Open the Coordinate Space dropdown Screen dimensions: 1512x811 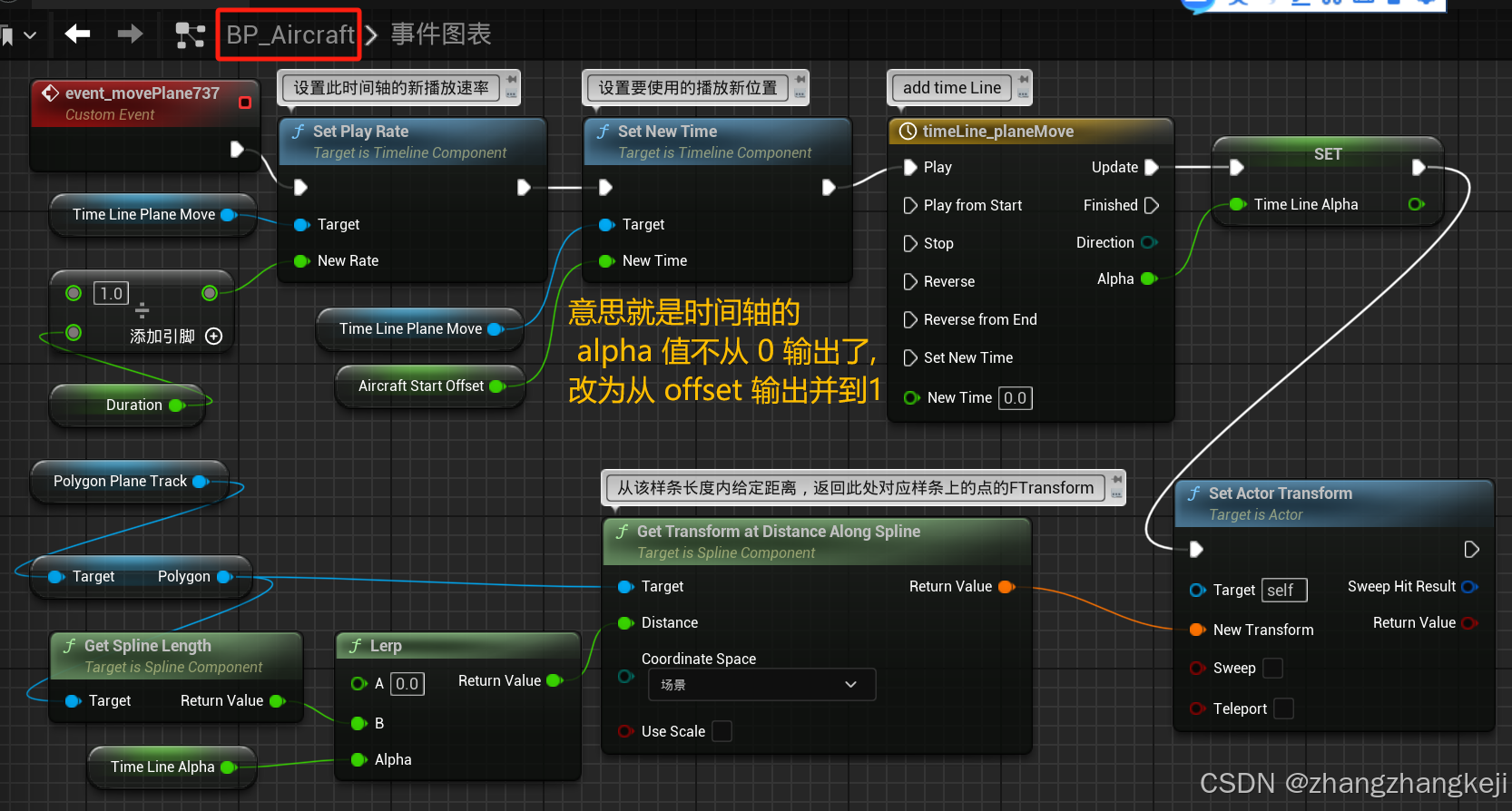click(x=761, y=684)
